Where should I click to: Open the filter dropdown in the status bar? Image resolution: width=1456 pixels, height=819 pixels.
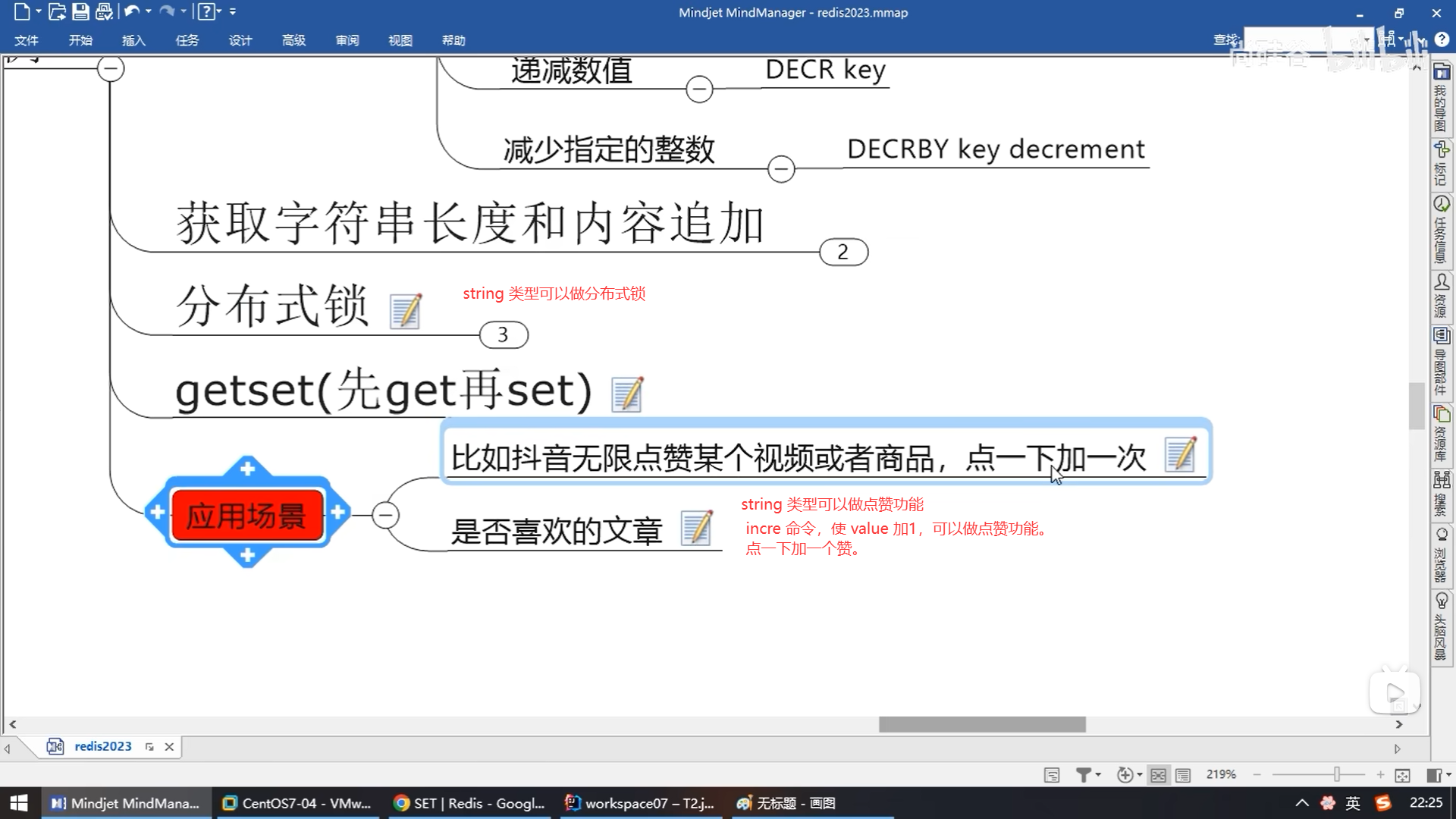pyautogui.click(x=1097, y=774)
